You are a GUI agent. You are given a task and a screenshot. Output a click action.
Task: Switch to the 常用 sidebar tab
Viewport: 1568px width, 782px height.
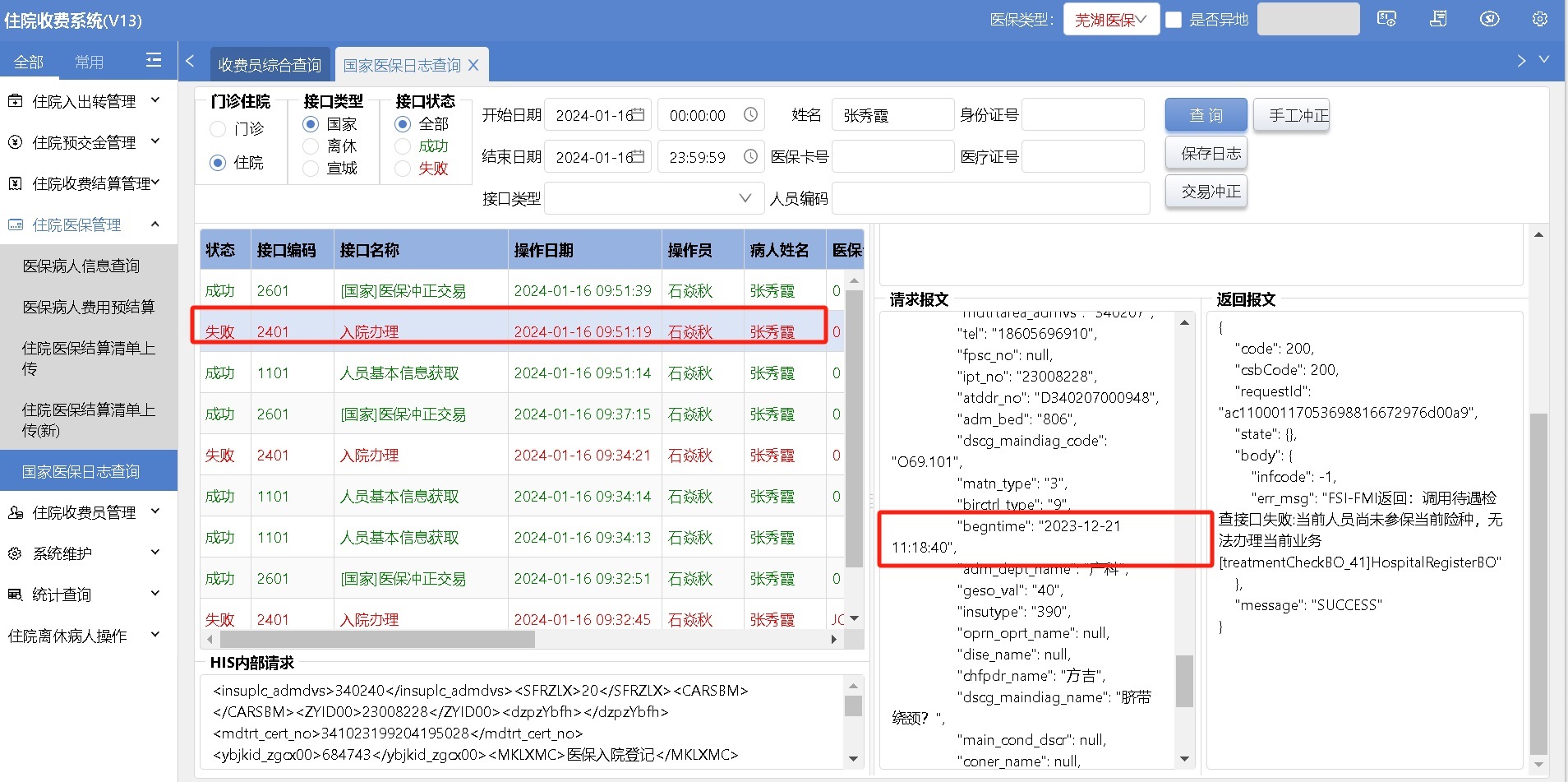(90, 62)
